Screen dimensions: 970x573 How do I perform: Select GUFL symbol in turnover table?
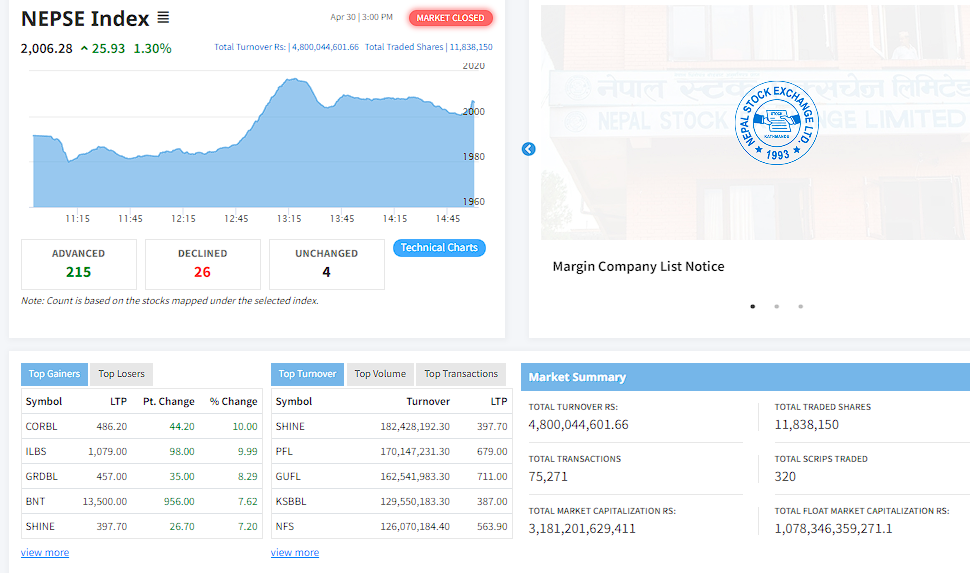[x=288, y=476]
